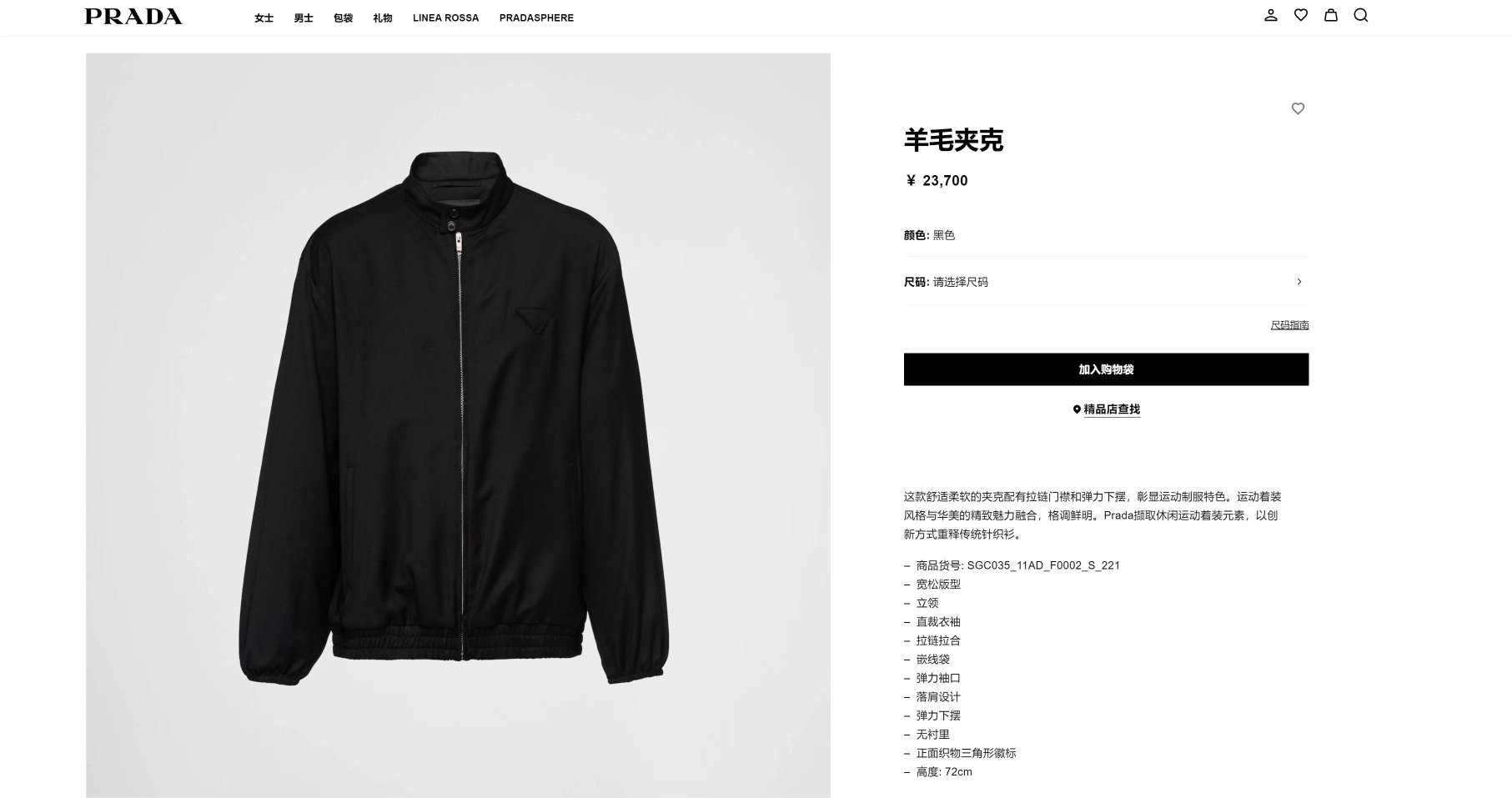Open the account profile icon

point(1270,15)
